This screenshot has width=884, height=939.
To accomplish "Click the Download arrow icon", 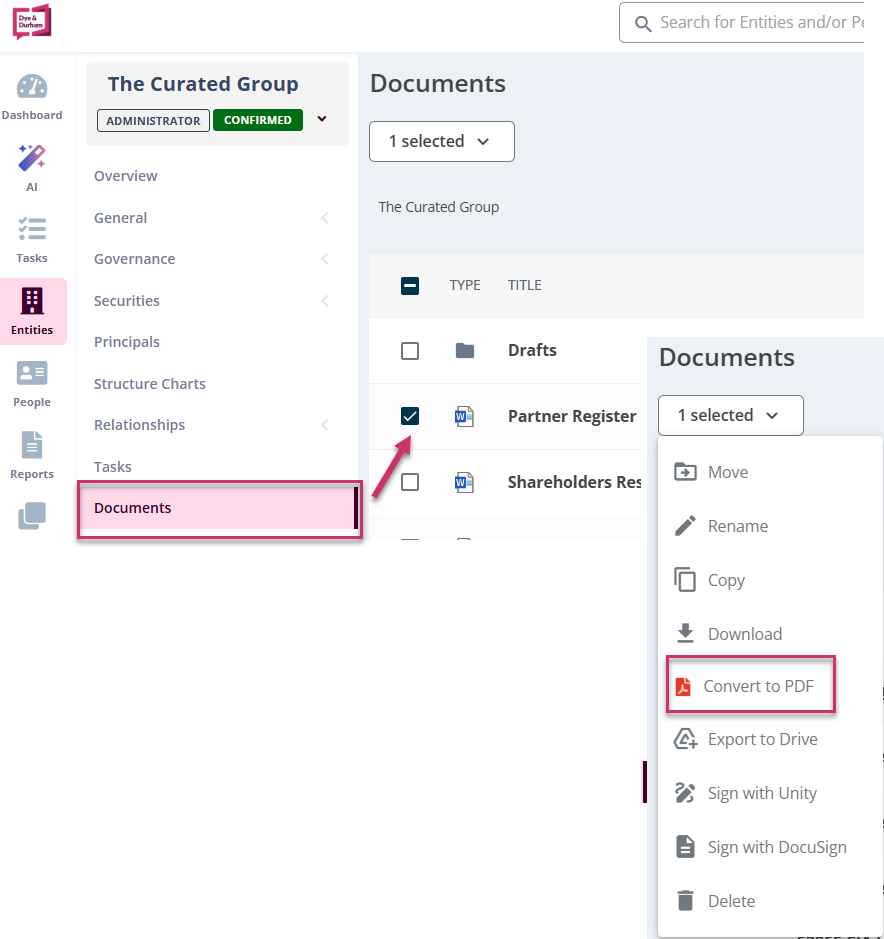I will pos(685,634).
